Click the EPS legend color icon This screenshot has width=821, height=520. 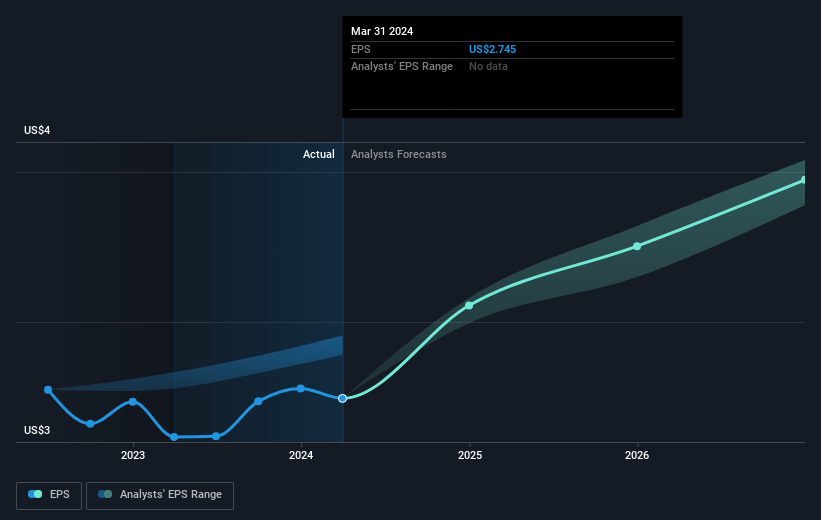(35, 494)
